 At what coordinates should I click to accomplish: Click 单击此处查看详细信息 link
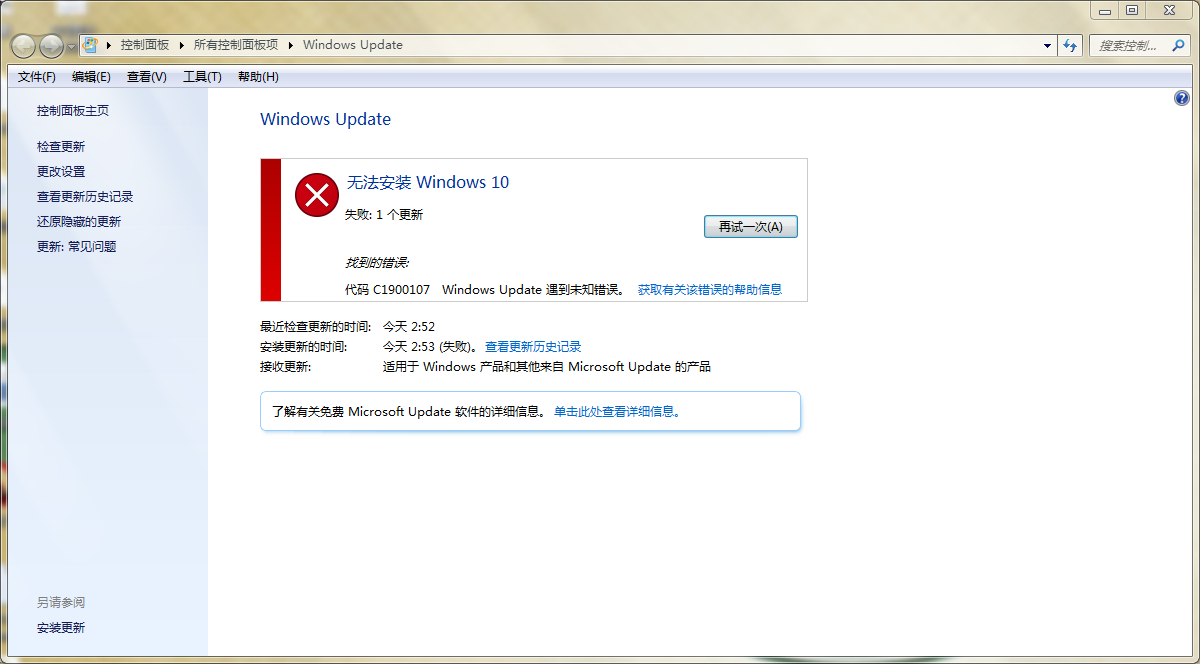tap(617, 411)
